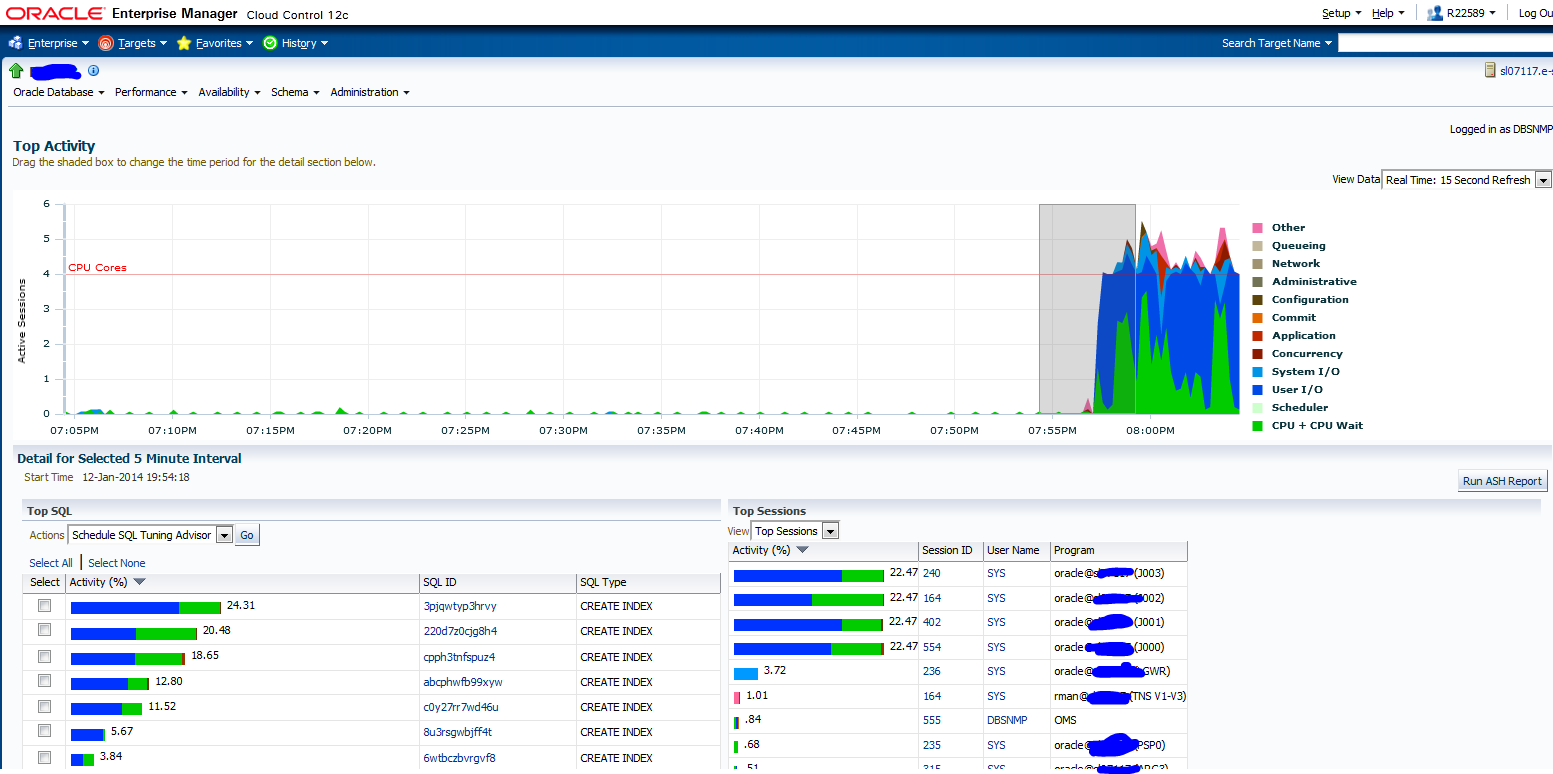Open the Administration menu

click(365, 91)
